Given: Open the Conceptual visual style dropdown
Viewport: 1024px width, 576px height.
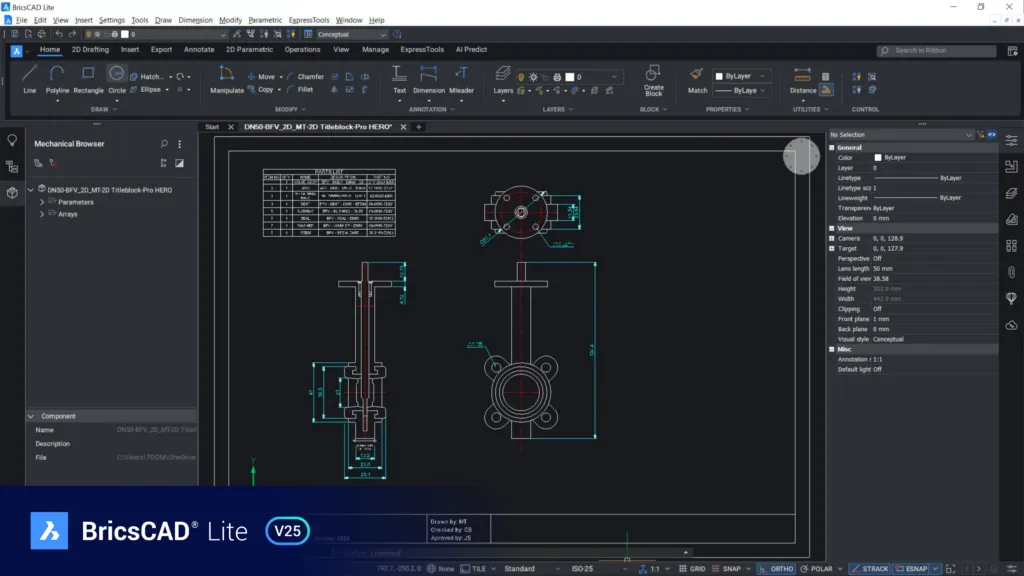Looking at the screenshot, I should [x=352, y=34].
